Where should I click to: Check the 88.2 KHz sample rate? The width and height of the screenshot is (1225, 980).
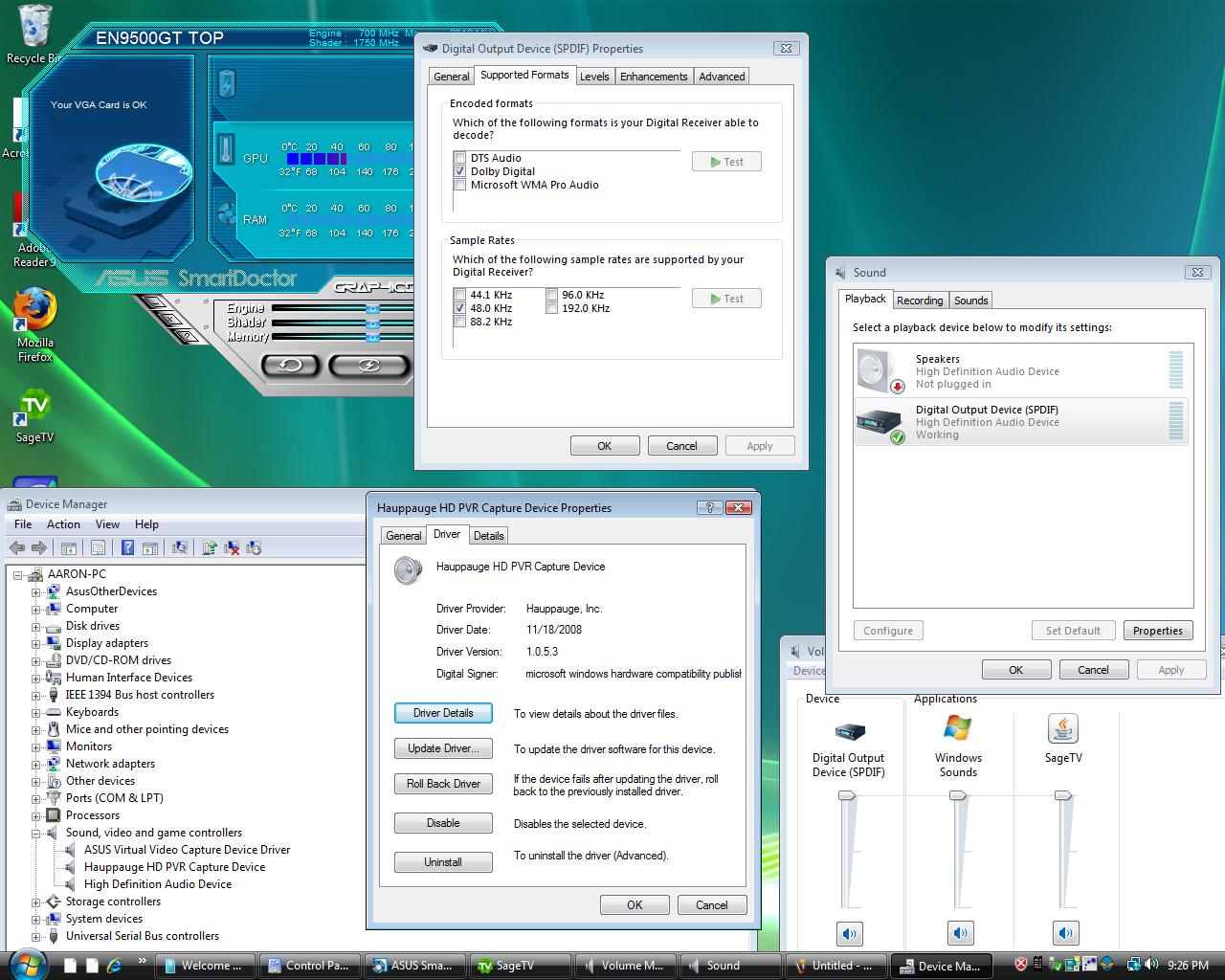(x=459, y=322)
